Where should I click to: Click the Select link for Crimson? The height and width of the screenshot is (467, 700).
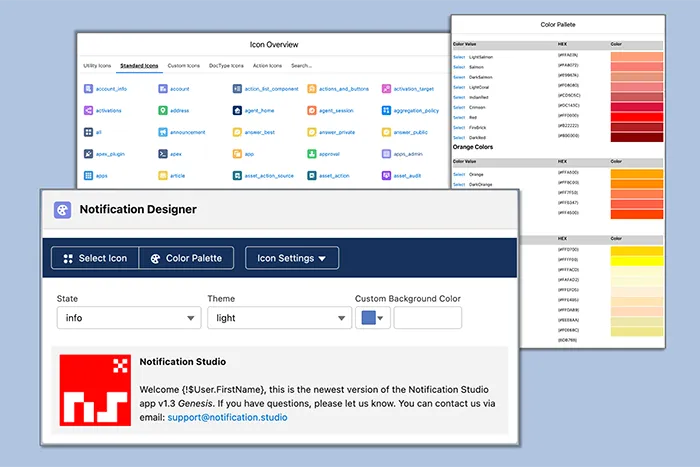459,107
